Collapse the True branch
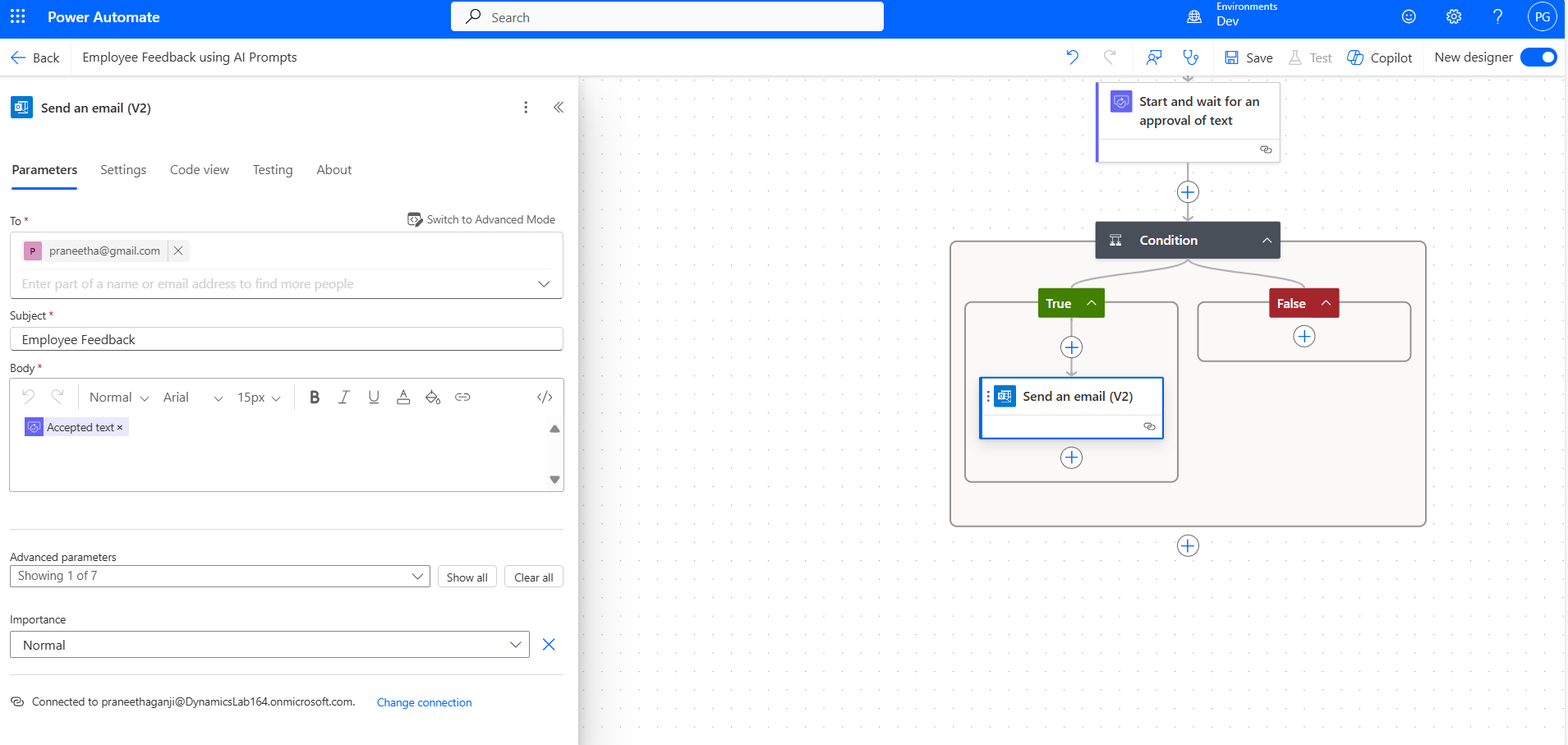This screenshot has height=745, width=1568. (x=1092, y=303)
